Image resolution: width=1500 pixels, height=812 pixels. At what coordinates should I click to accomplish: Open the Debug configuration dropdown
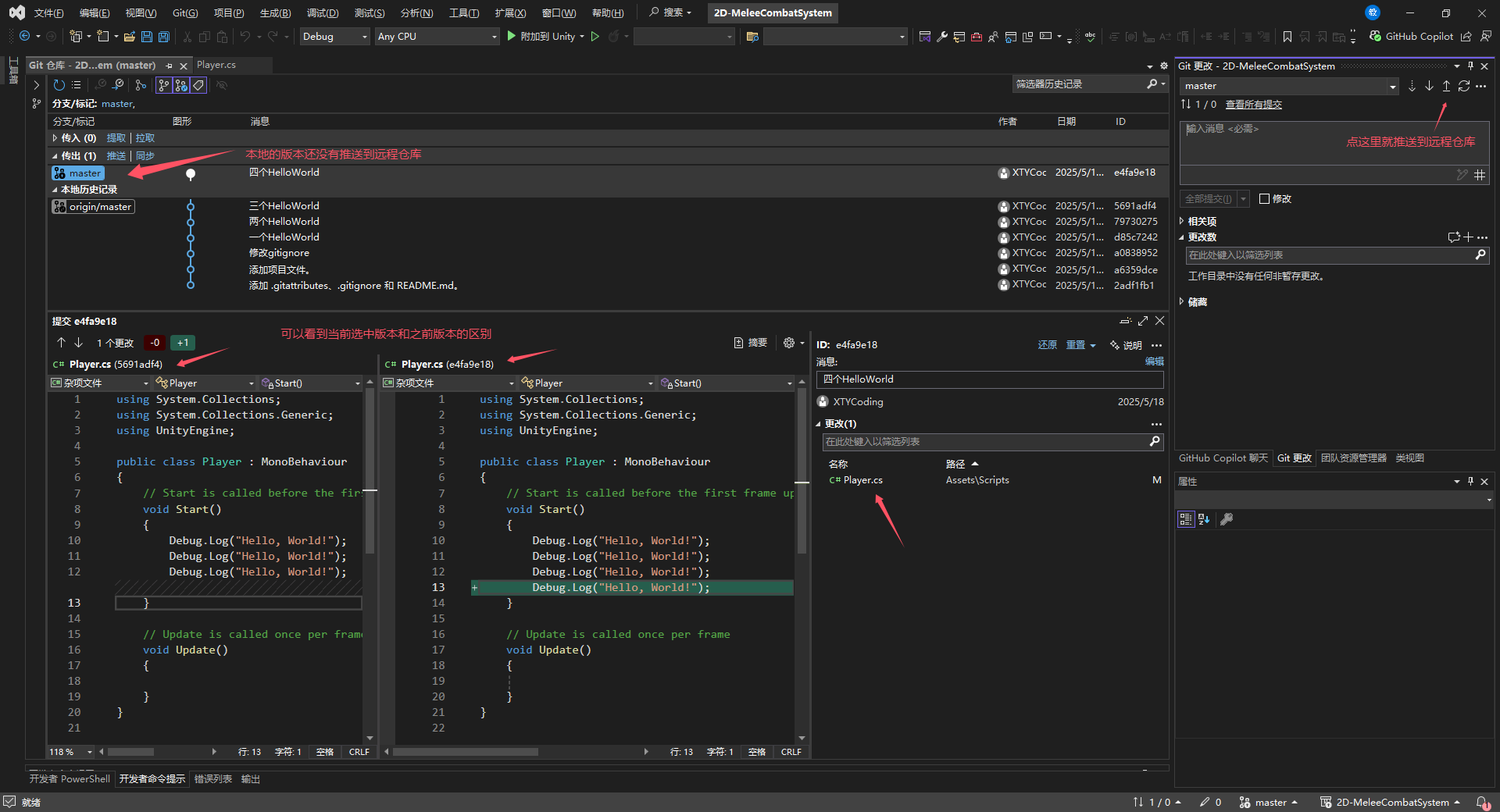(x=334, y=37)
